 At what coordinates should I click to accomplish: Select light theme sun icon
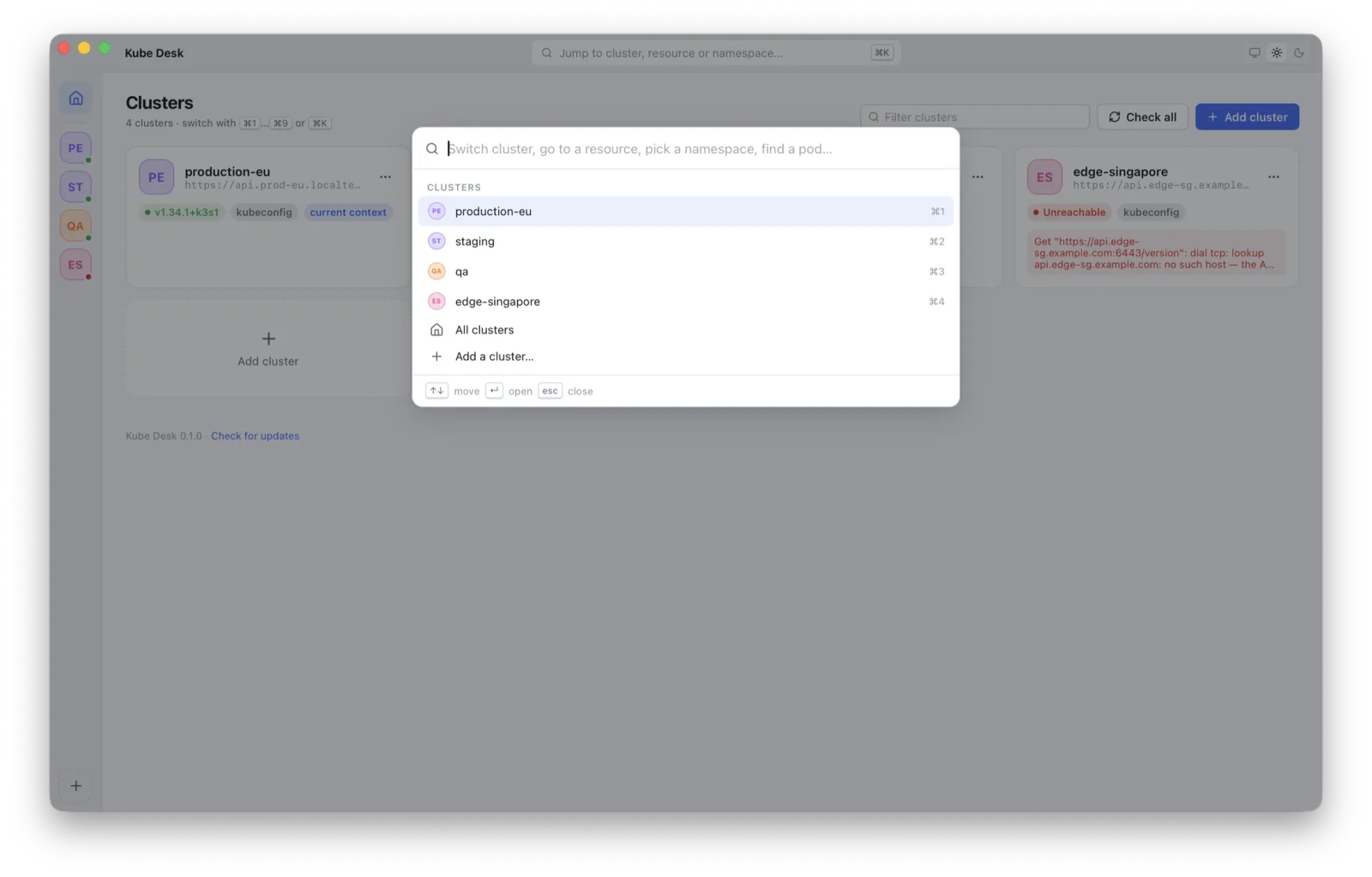(1277, 52)
